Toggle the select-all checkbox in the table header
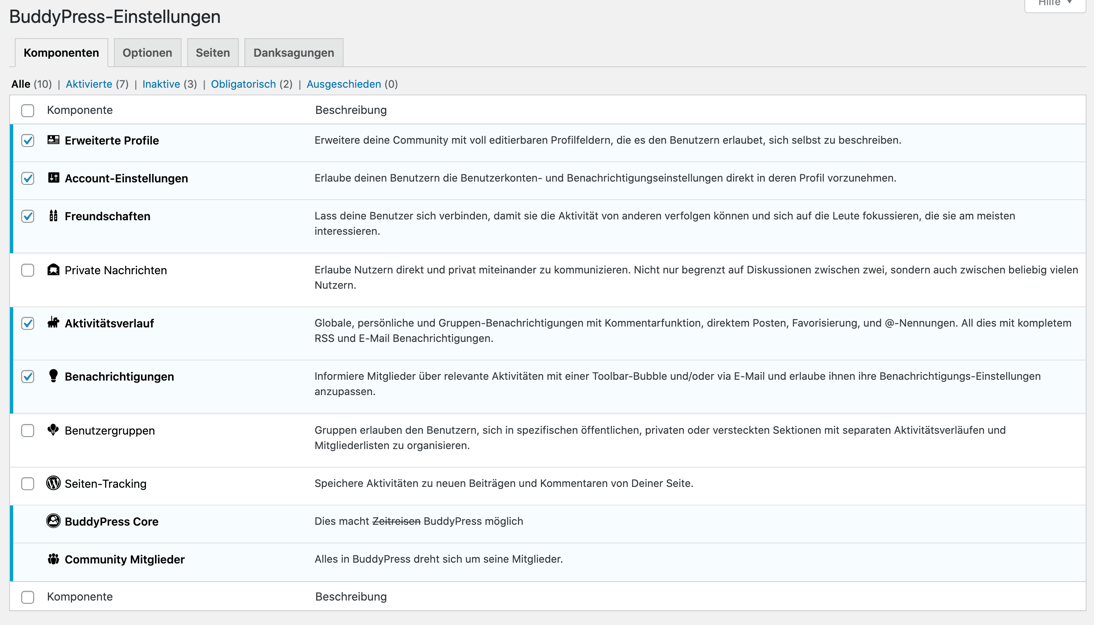 (27, 110)
